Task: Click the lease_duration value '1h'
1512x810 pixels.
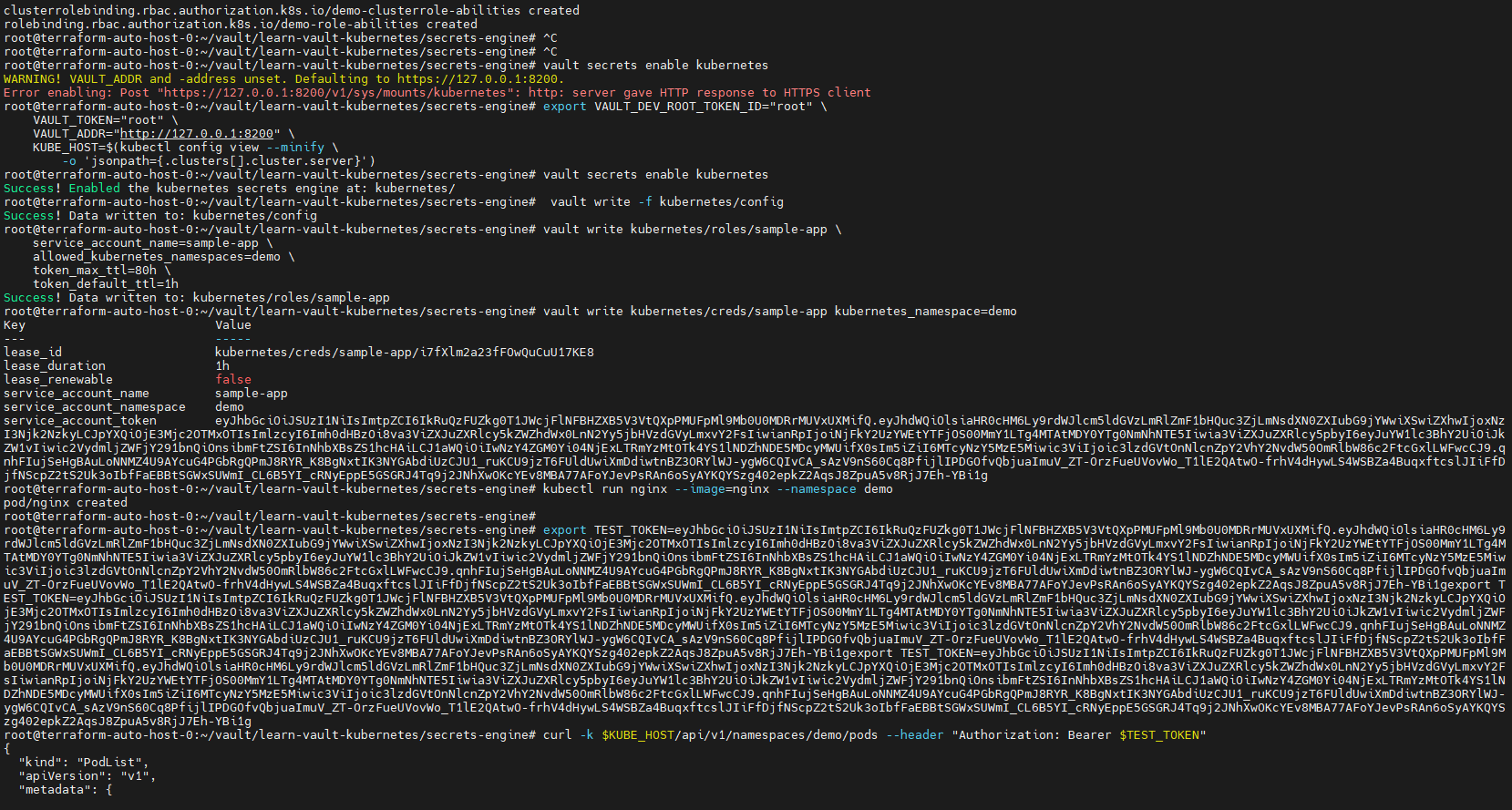Action: pos(222,365)
